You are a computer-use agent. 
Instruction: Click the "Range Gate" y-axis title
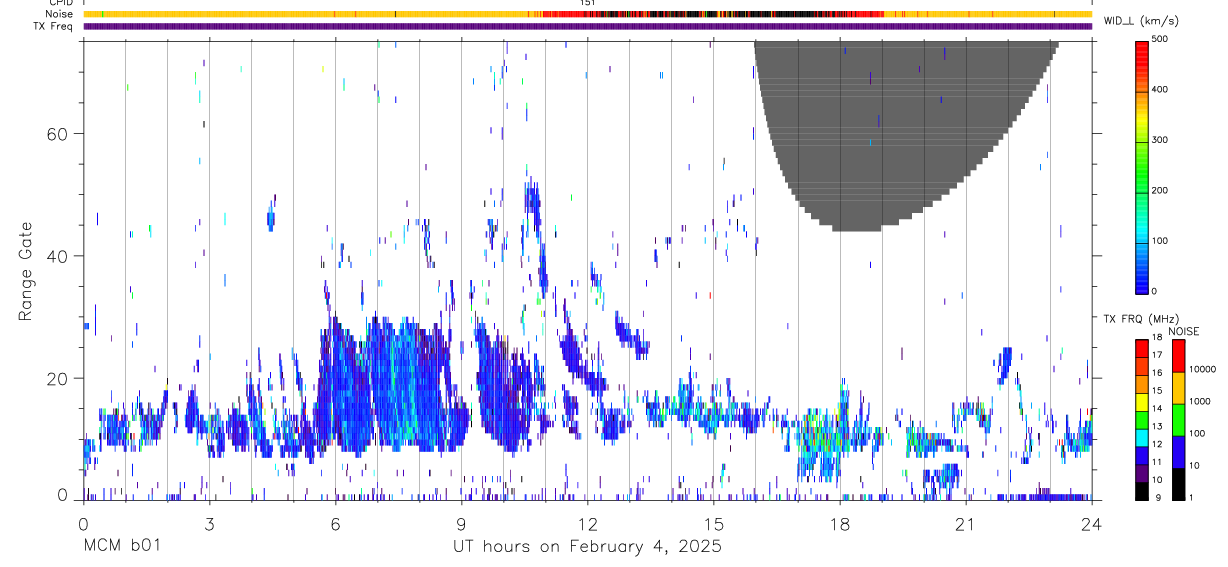[x=27, y=272]
